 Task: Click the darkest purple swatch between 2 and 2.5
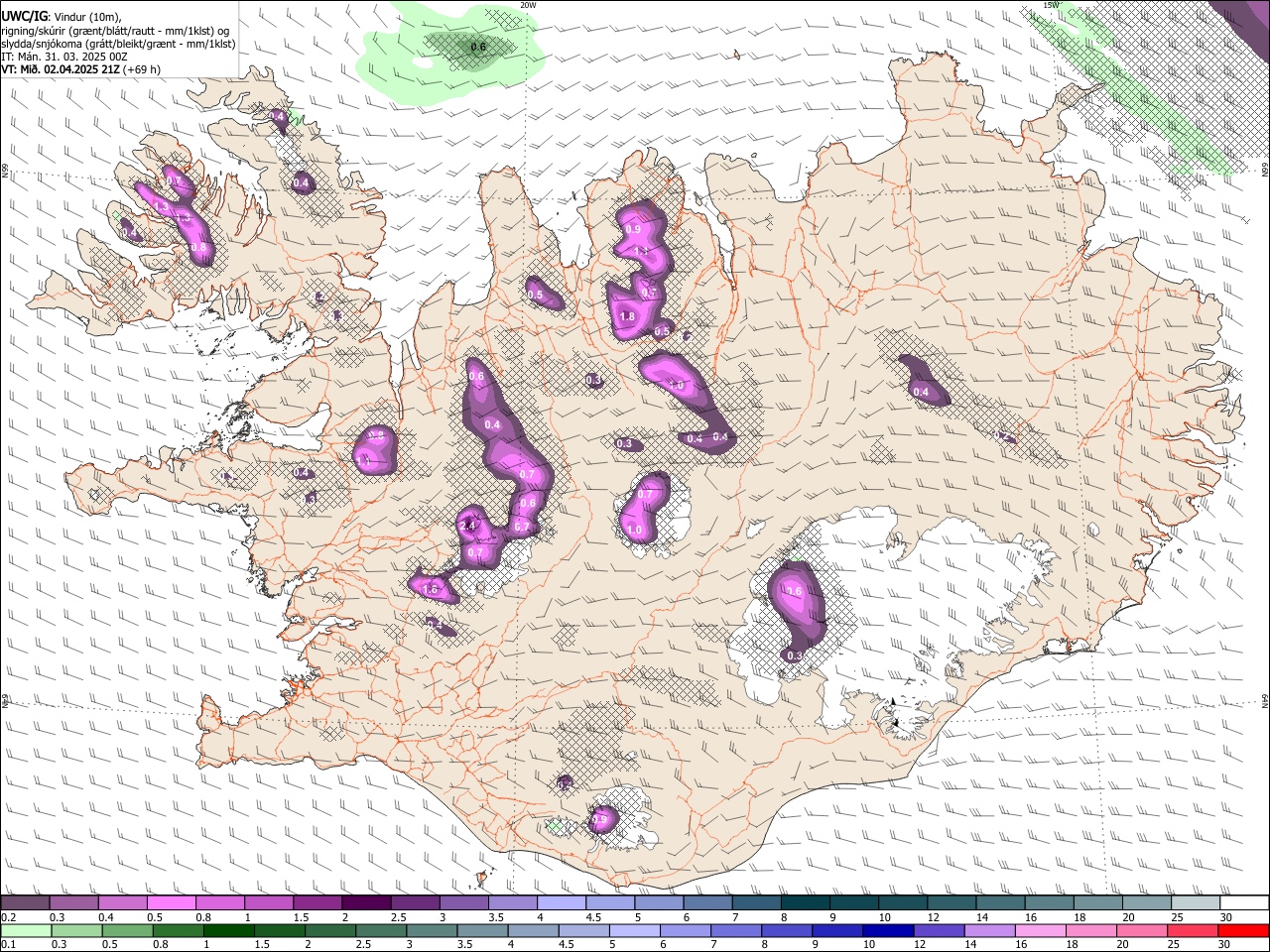pyautogui.click(x=365, y=902)
